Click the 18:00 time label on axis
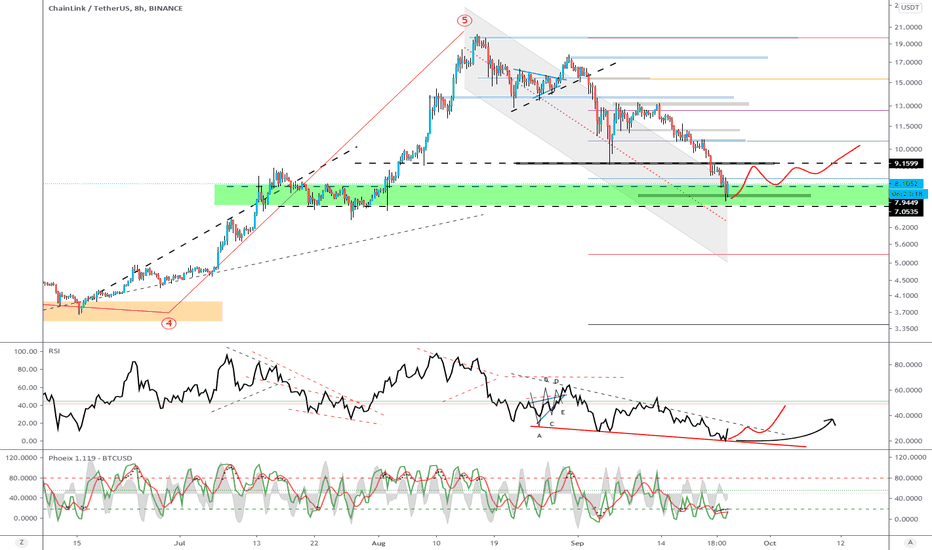Viewport: 932px width, 550px height. coord(717,543)
